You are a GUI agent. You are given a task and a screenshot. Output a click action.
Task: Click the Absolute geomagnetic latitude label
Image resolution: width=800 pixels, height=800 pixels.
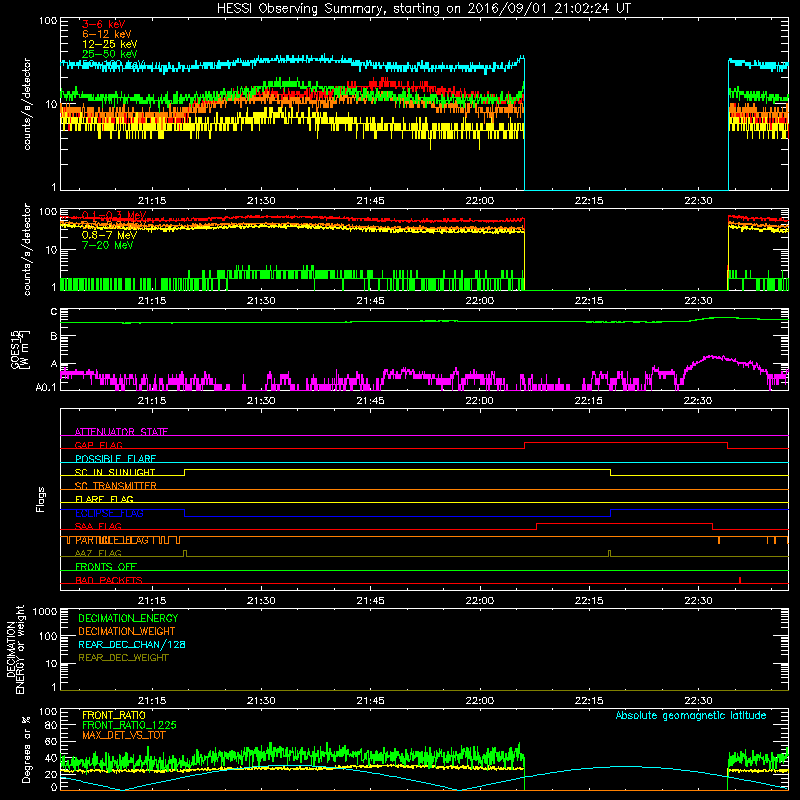(x=691, y=716)
